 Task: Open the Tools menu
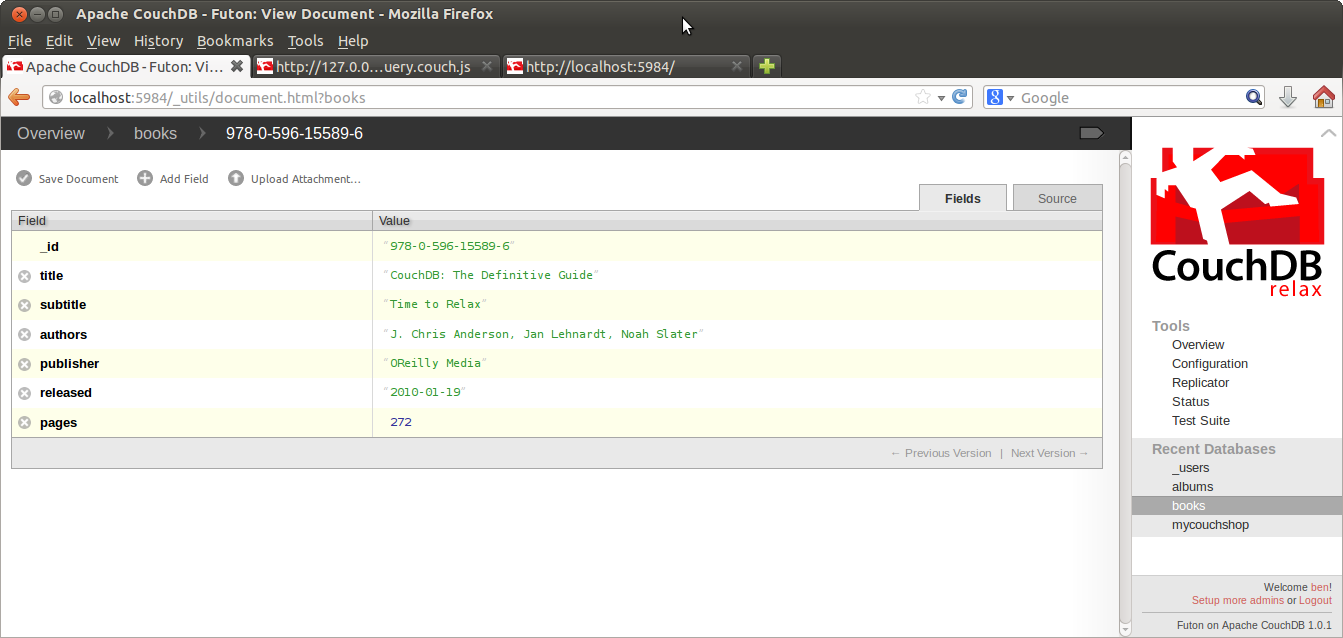pyautogui.click(x=305, y=41)
